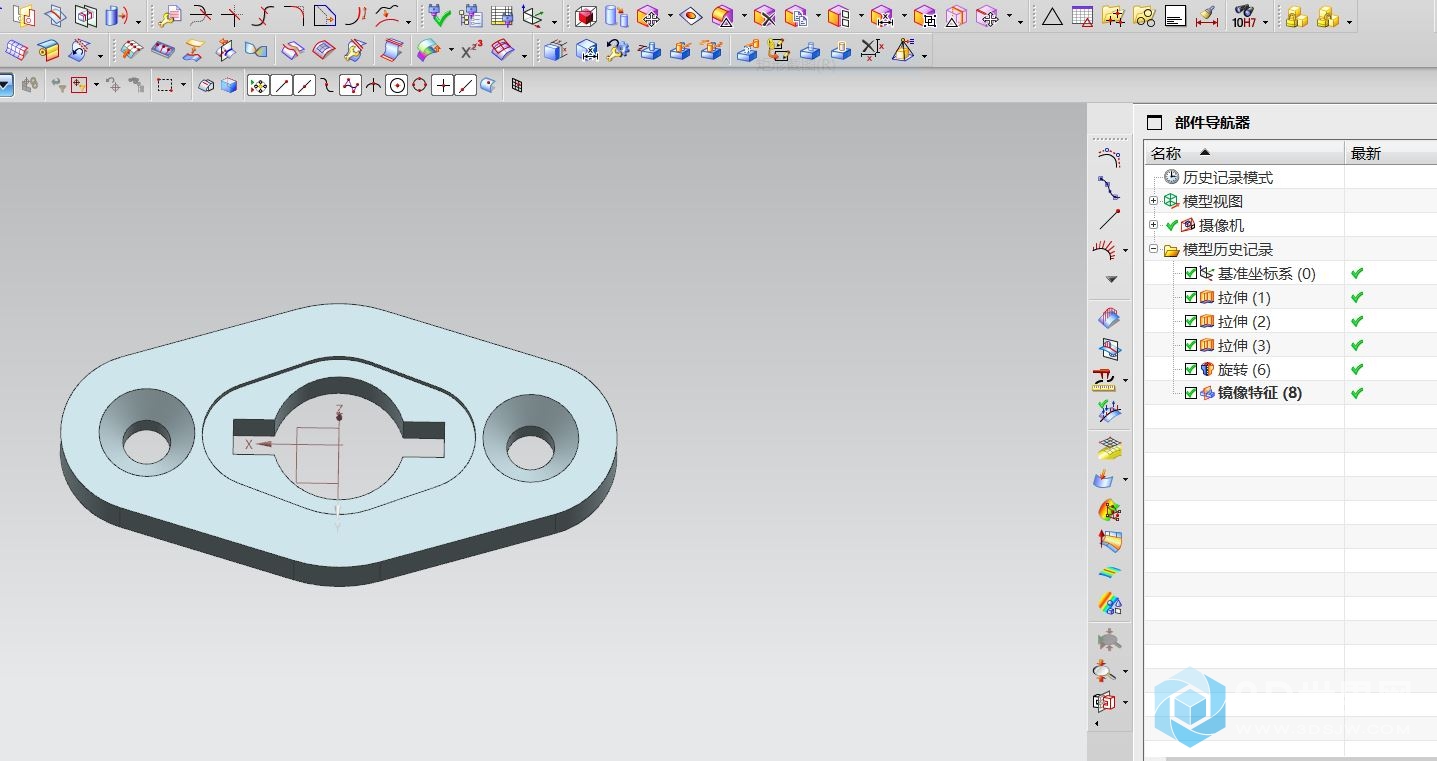Select the pyramid draft analysis icon
Image resolution: width=1437 pixels, height=761 pixels.
pyautogui.click(x=903, y=50)
